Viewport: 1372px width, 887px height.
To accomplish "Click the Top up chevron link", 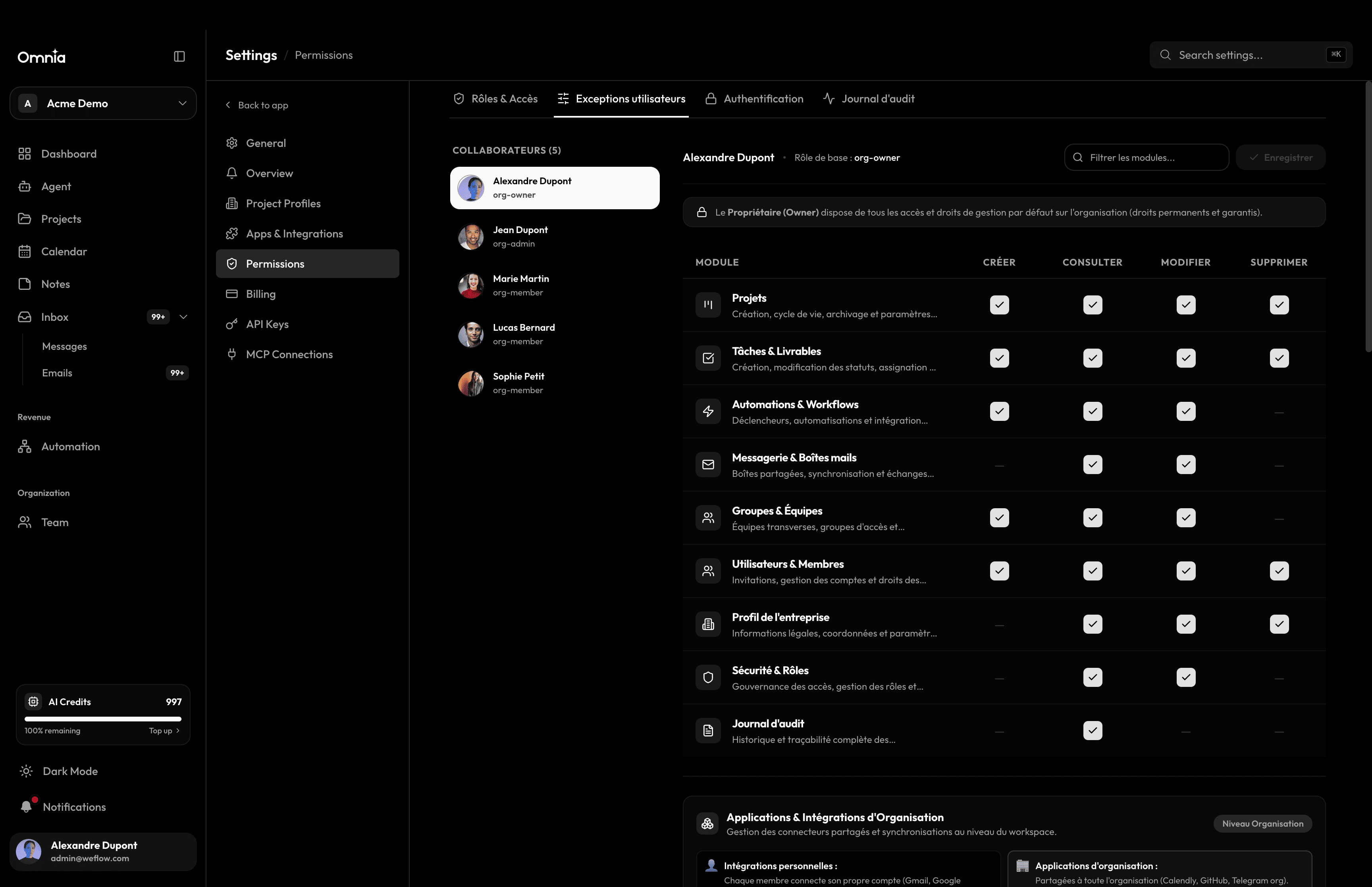I will (x=164, y=730).
